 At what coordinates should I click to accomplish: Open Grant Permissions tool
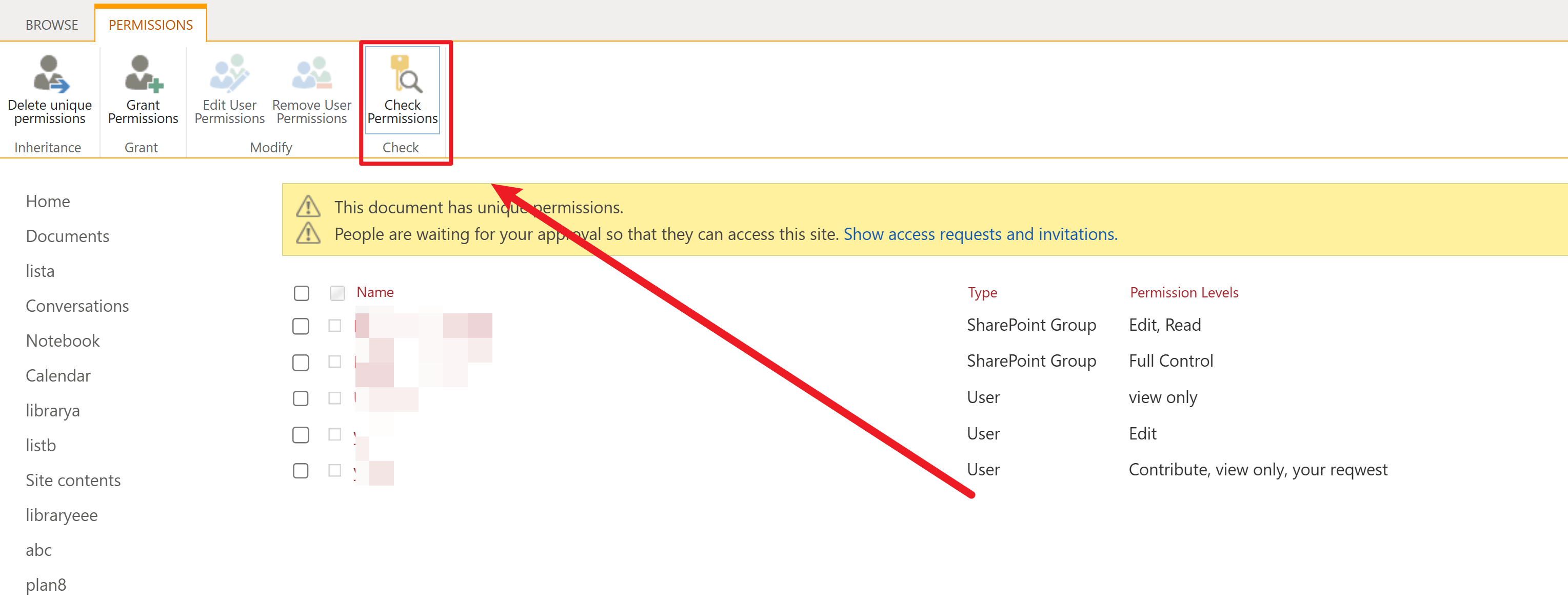tap(143, 90)
